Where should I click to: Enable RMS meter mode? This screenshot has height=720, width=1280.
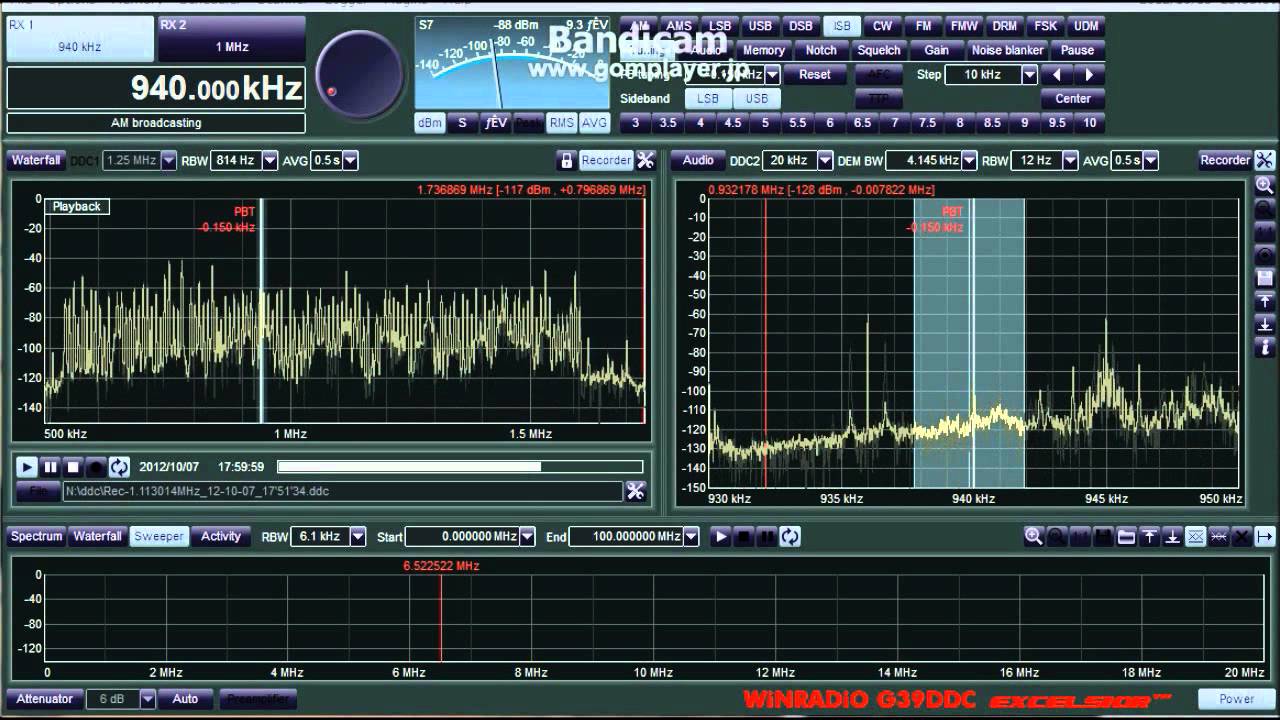pos(562,122)
